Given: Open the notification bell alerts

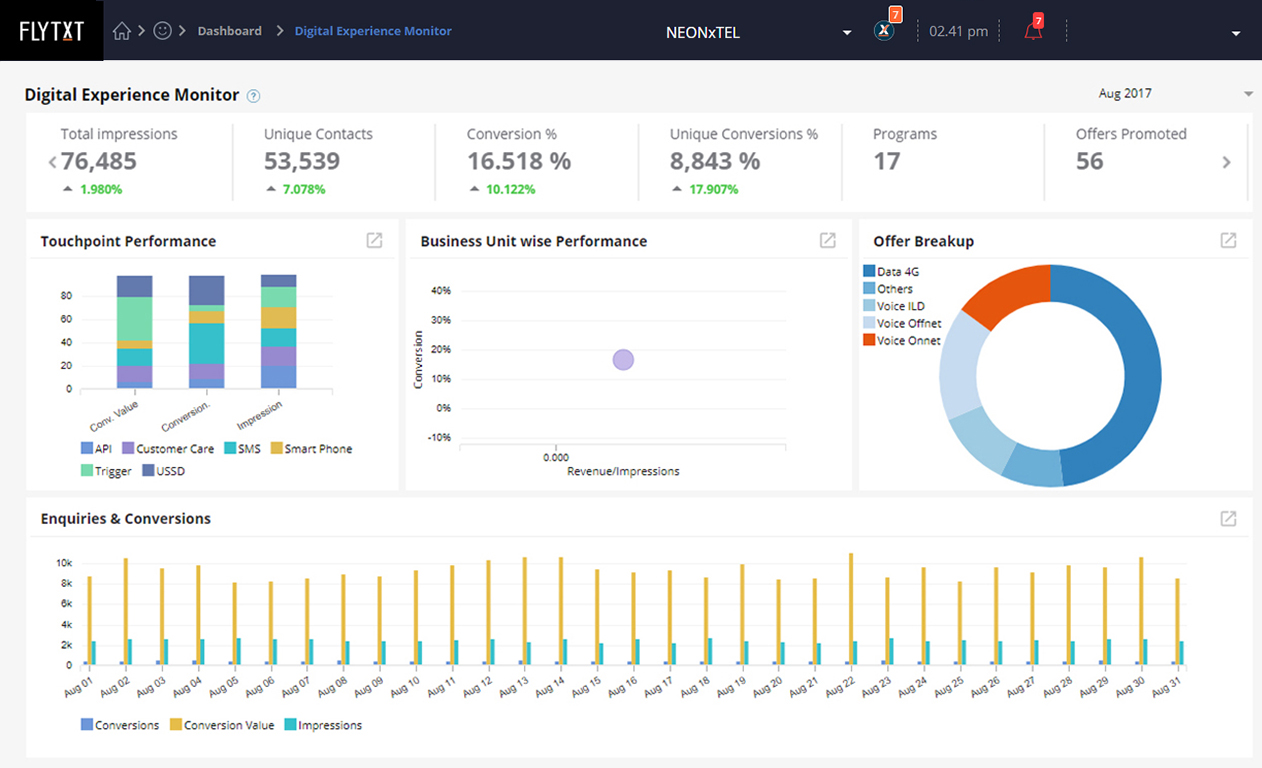Looking at the screenshot, I should (1033, 31).
